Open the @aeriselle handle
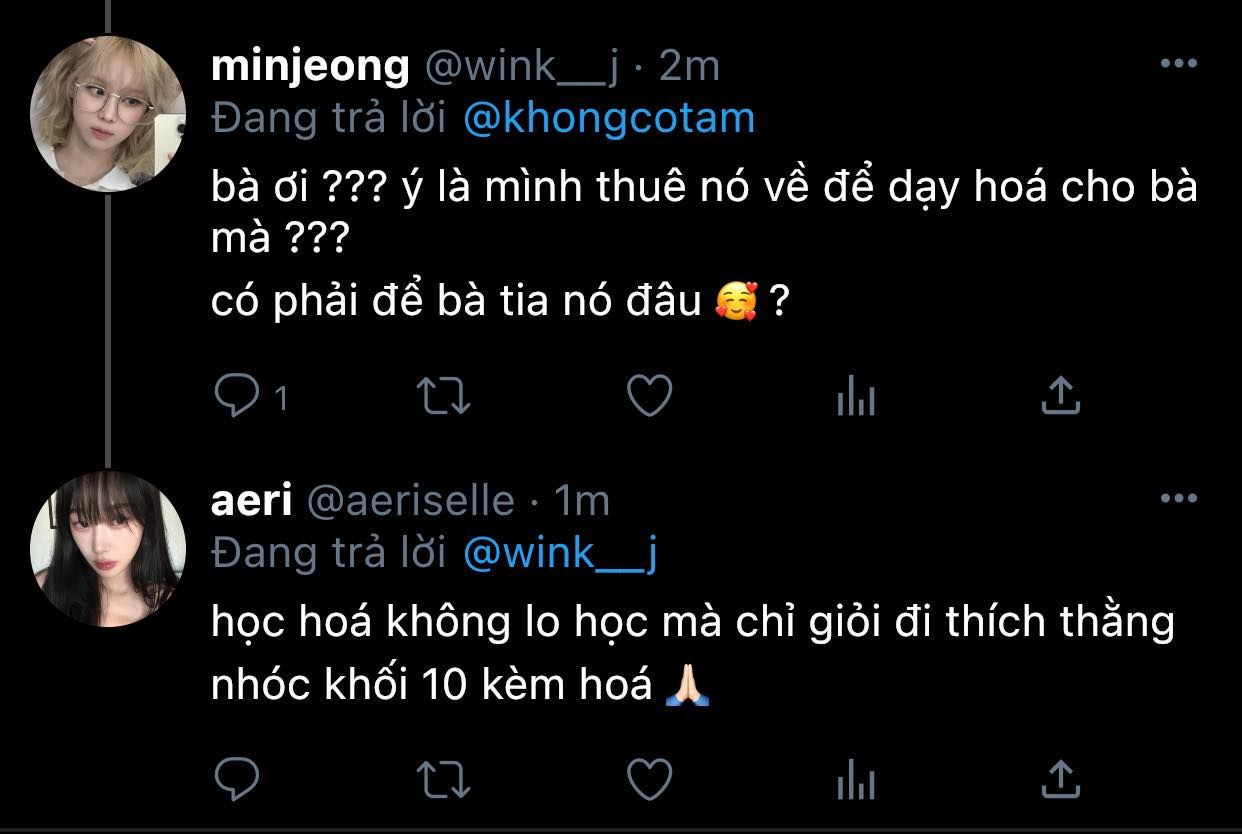1242x834 pixels. [409, 500]
